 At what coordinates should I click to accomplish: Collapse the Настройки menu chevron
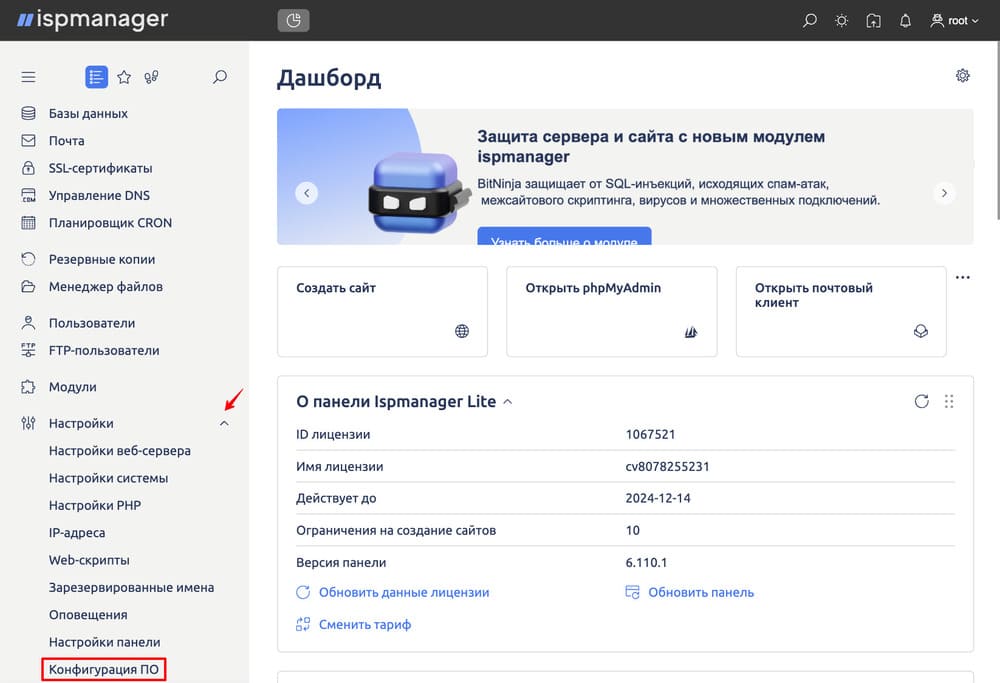click(224, 423)
